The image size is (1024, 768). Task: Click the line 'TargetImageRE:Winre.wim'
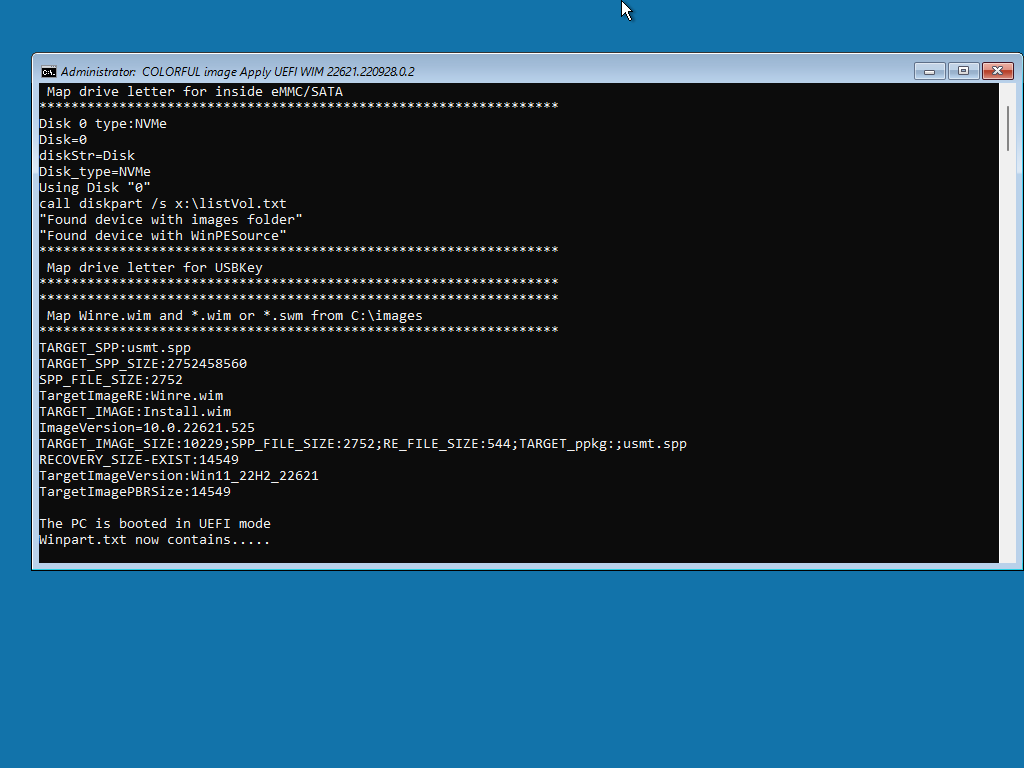tap(131, 396)
